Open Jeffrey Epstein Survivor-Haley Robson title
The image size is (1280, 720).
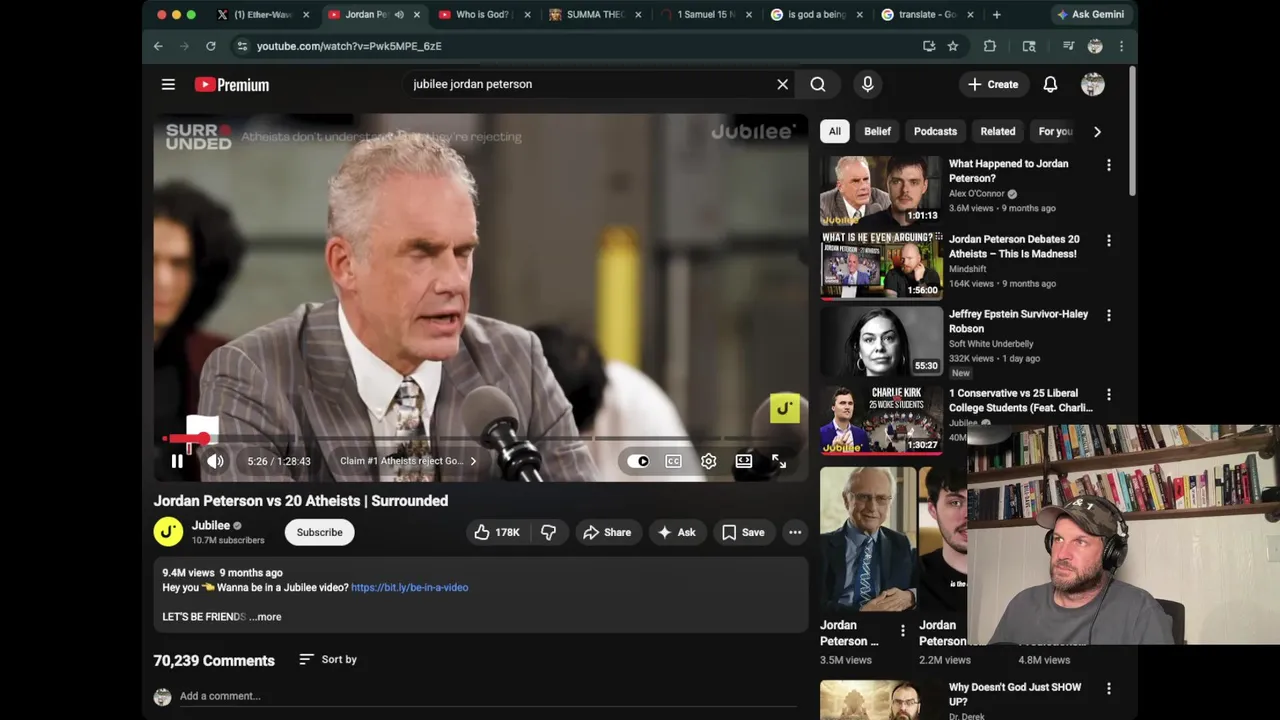click(1018, 321)
